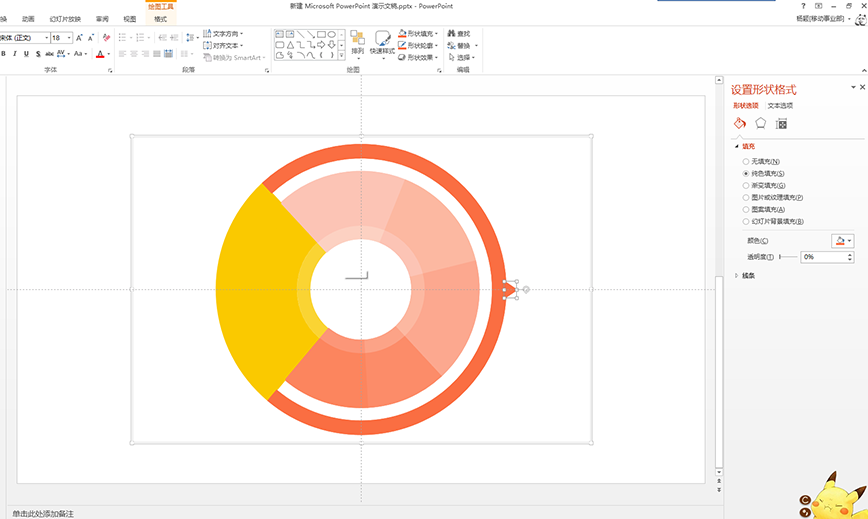Close the 设置形状格式 format pane
The image size is (868, 519).
(x=862, y=87)
